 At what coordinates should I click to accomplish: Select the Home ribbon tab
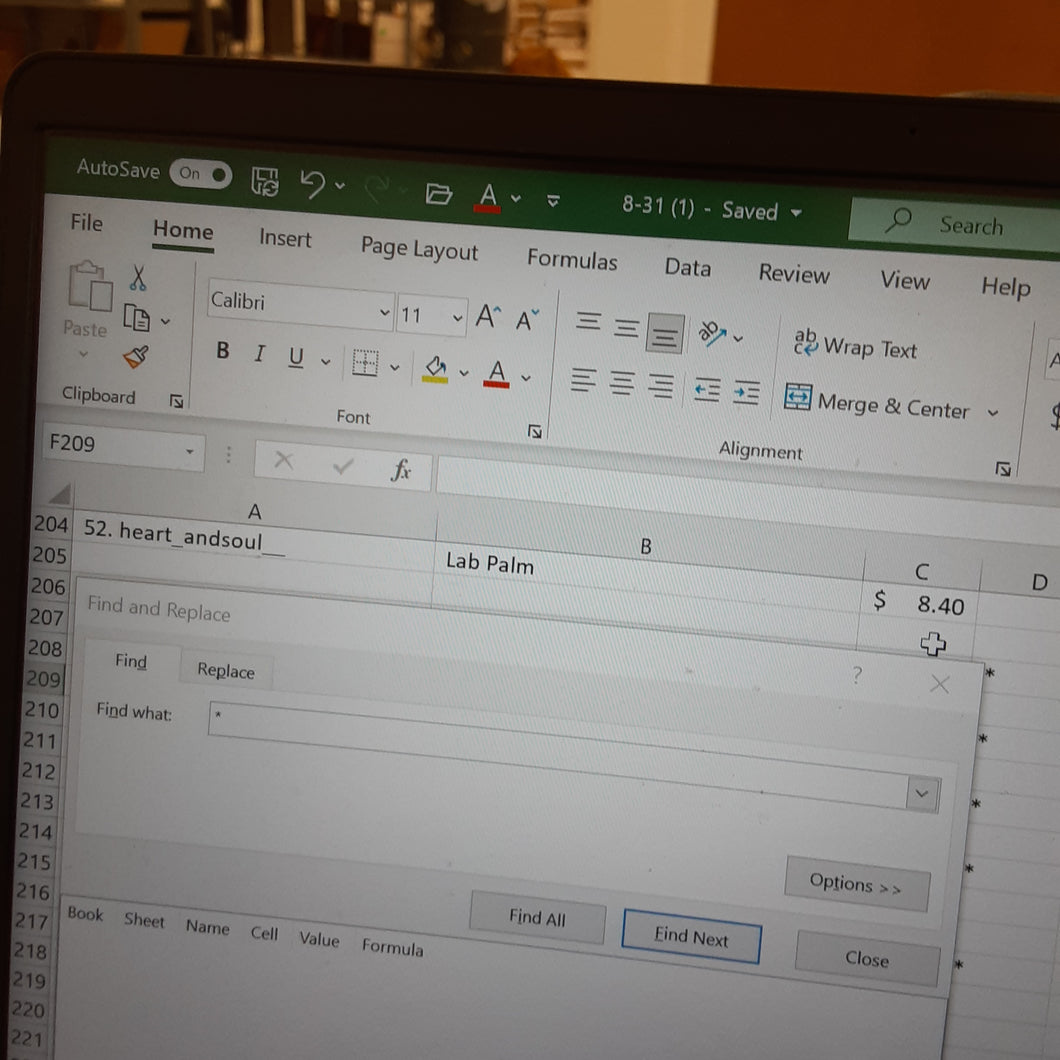pos(183,231)
